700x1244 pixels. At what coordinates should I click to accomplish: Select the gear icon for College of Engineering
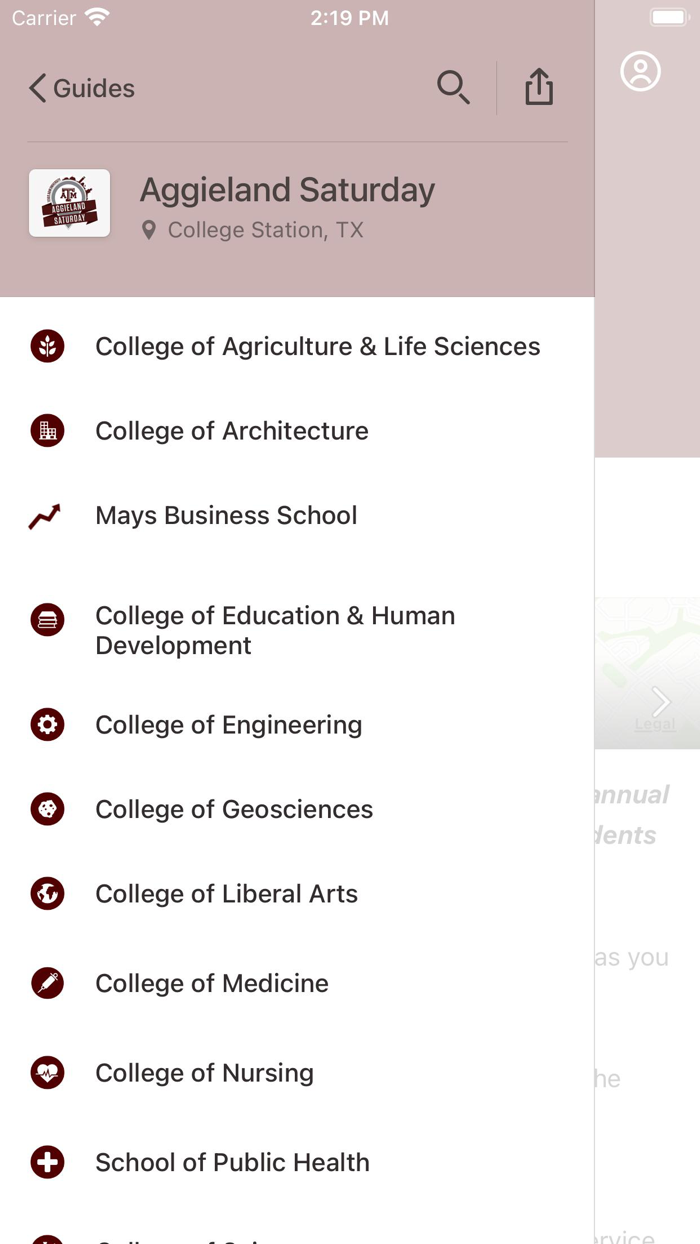pos(47,724)
